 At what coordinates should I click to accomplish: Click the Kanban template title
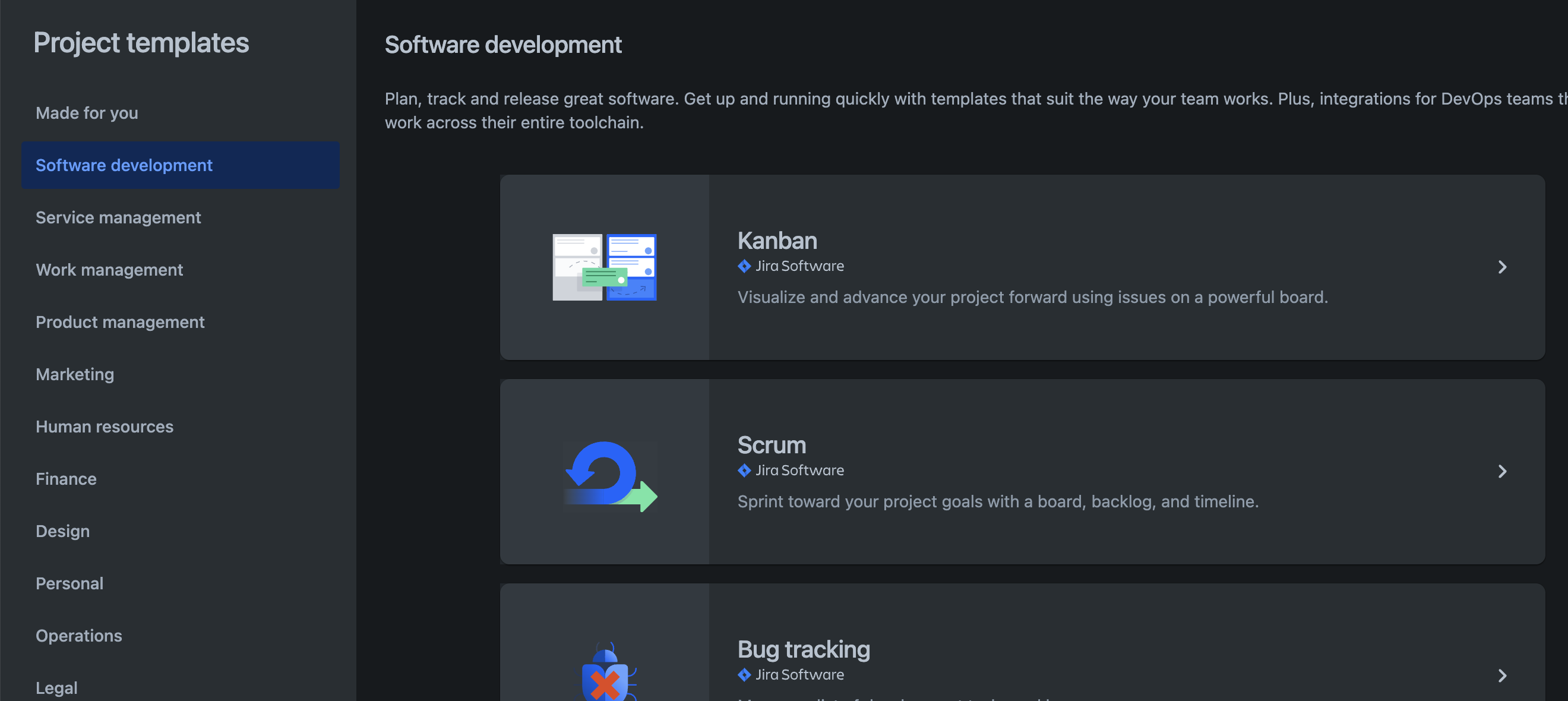click(x=777, y=241)
